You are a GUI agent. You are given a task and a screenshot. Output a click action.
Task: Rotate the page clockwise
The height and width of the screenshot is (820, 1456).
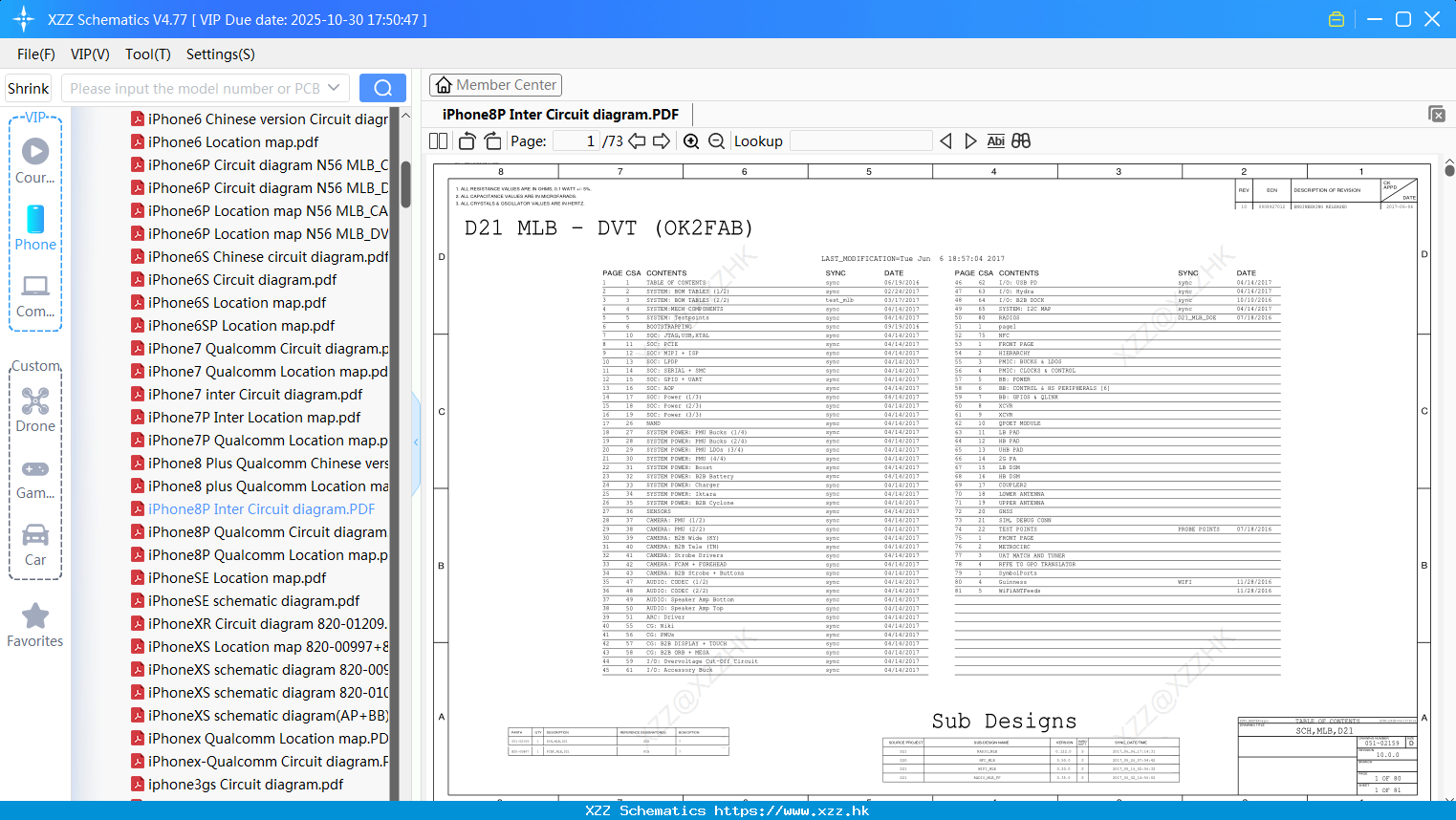click(x=492, y=141)
